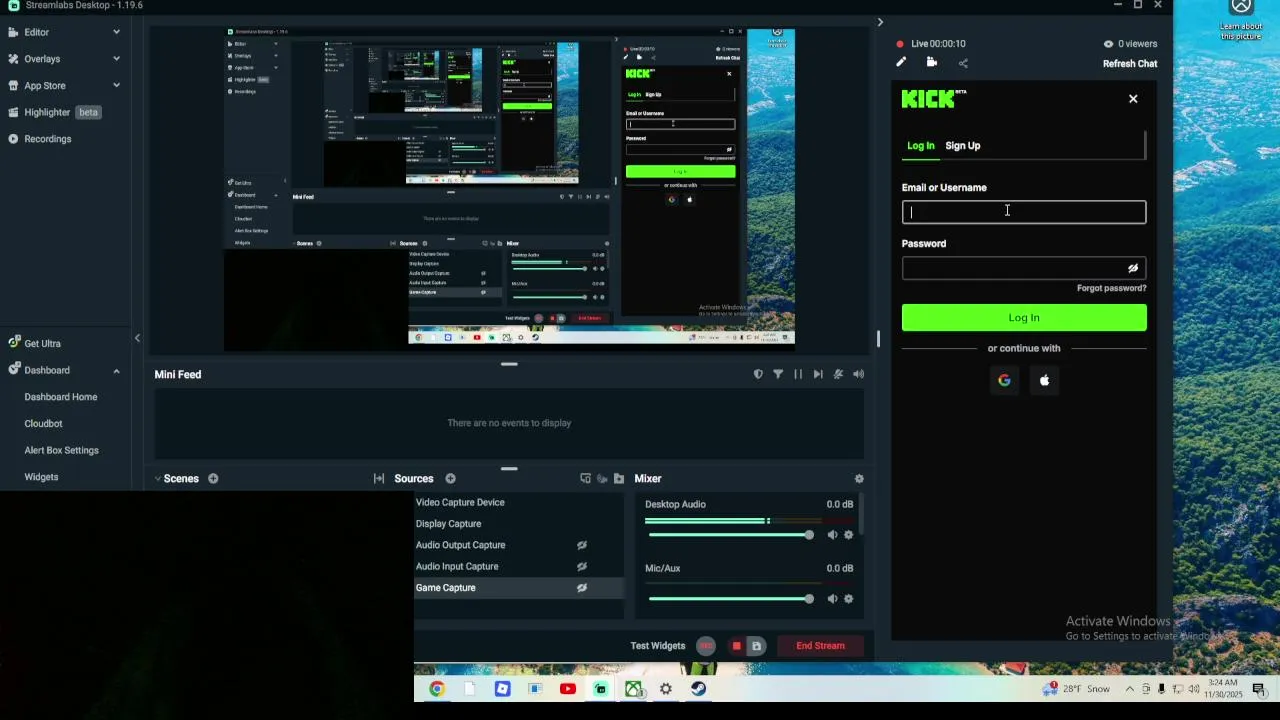Open Alert Box Settings
The width and height of the screenshot is (1280, 720).
pos(61,450)
